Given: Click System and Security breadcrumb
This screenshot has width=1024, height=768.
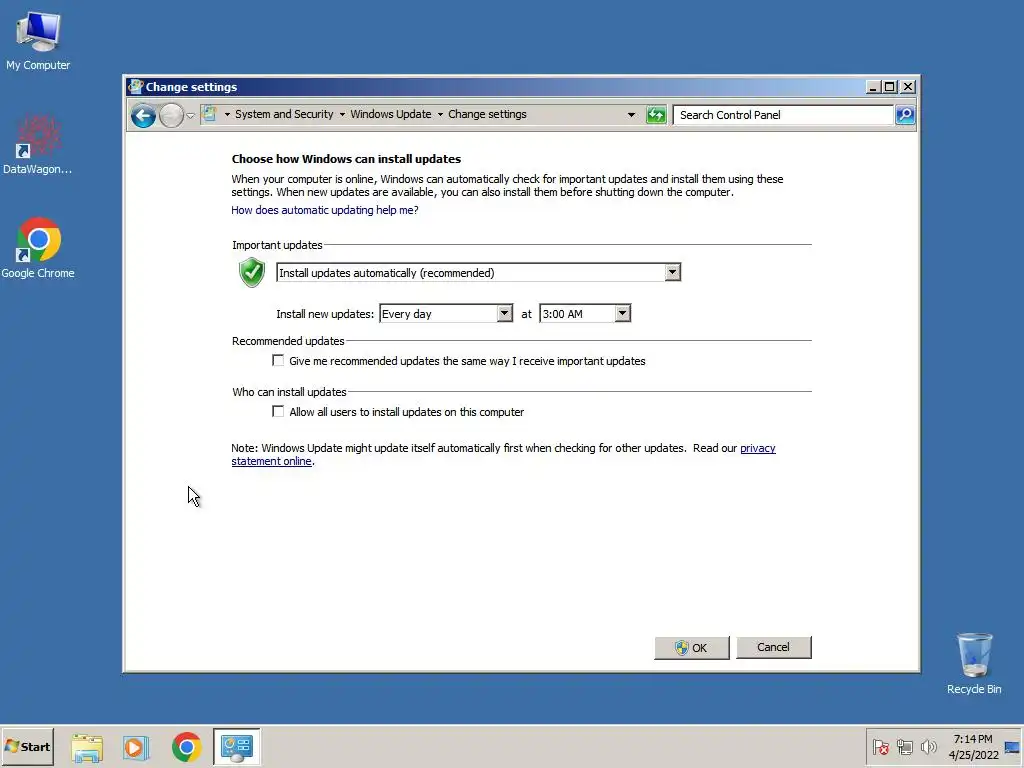Looking at the screenshot, I should (284, 114).
